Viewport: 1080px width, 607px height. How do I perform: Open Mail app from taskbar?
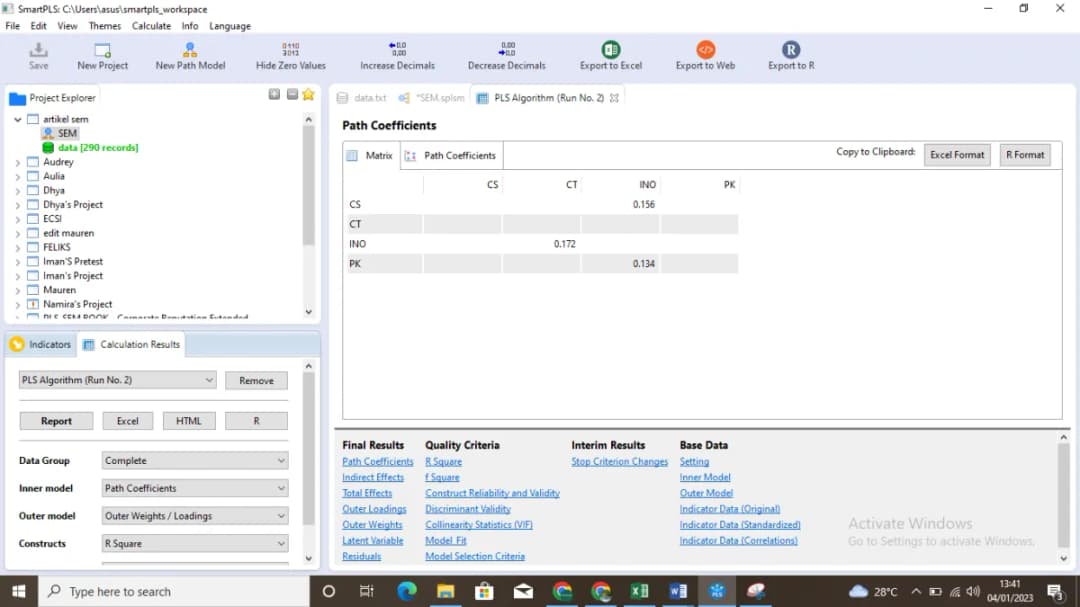pyautogui.click(x=523, y=591)
